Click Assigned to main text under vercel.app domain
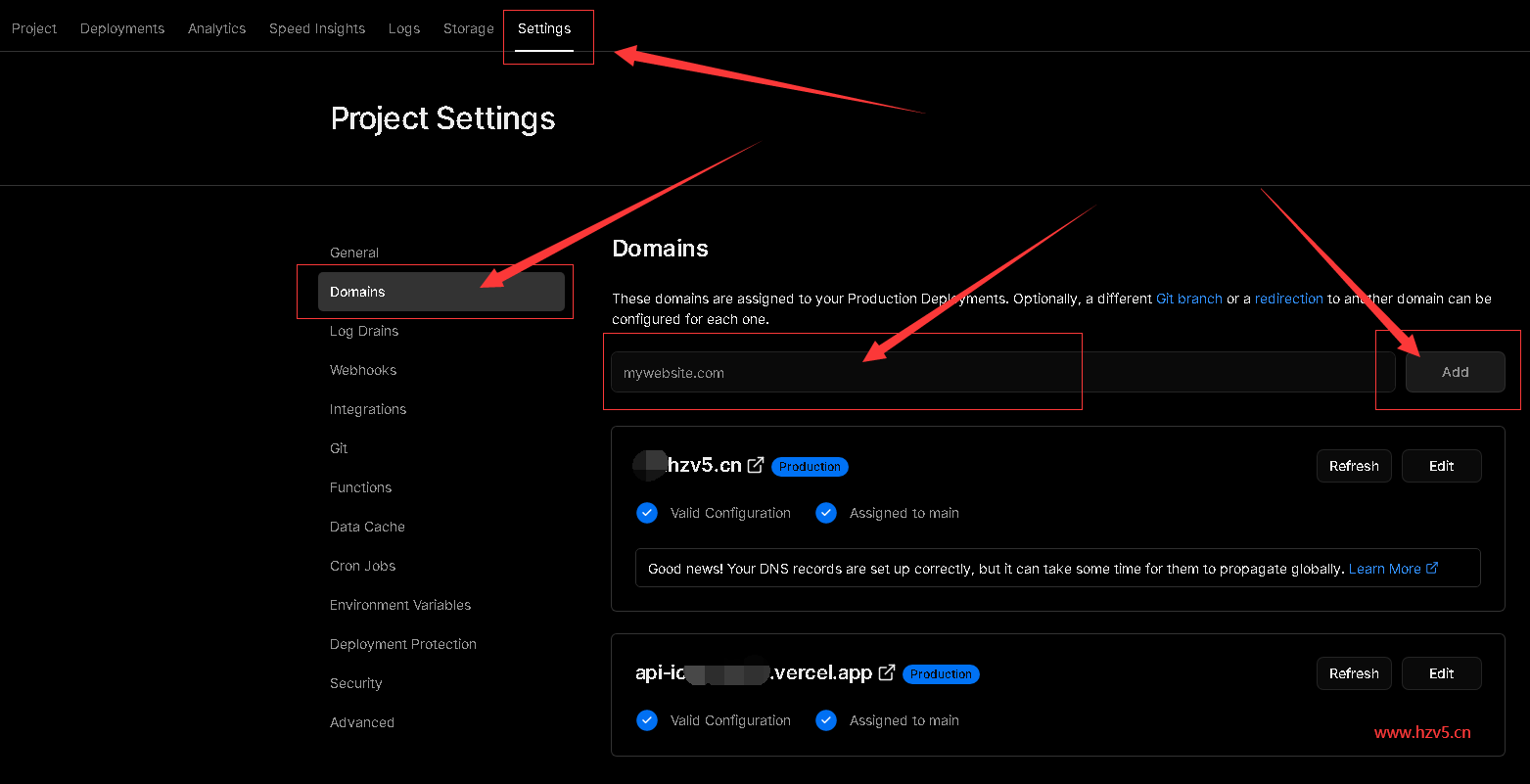Screen dimensions: 1530x784 tap(904, 720)
